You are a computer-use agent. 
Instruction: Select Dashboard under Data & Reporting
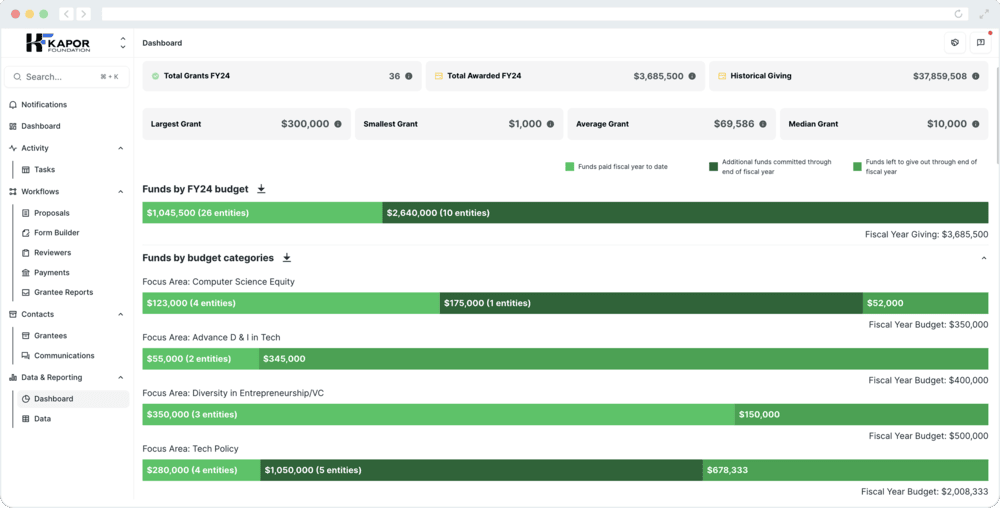[73, 399]
